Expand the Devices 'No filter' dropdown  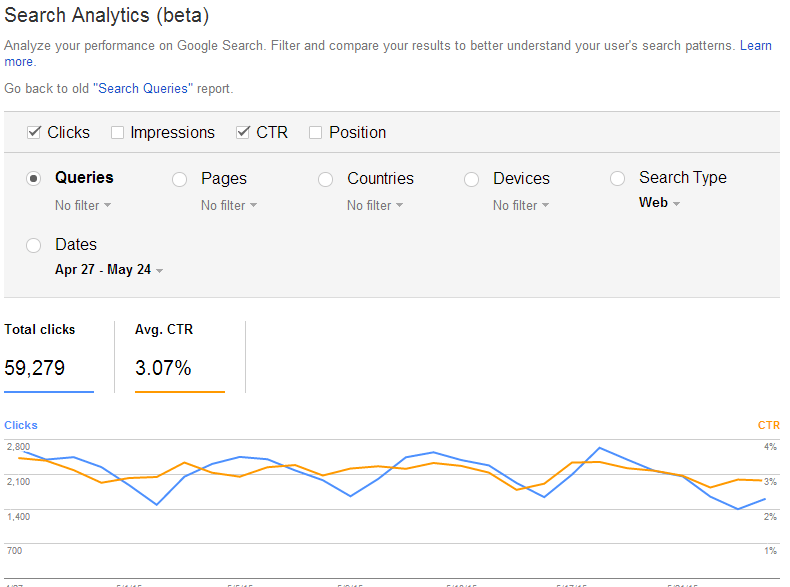tap(521, 205)
